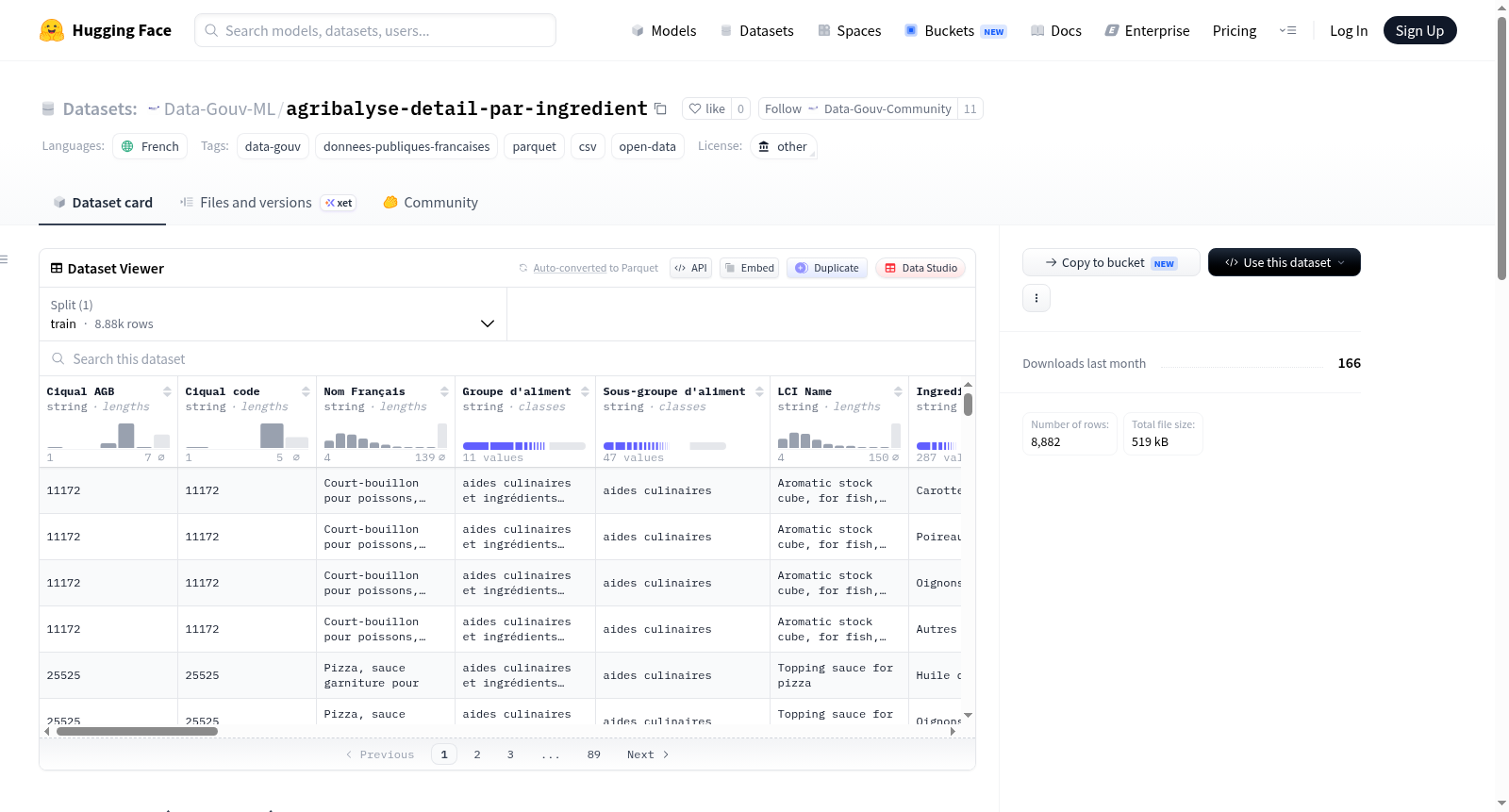
Task: Sort the LCI Name column
Action: tap(898, 391)
